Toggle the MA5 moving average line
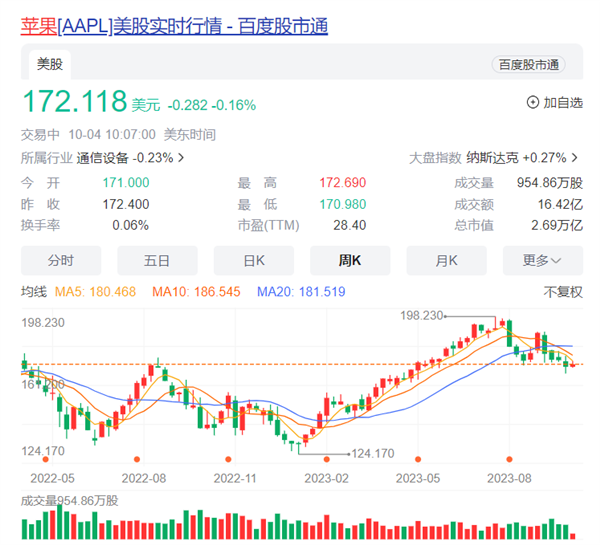 [x=103, y=292]
